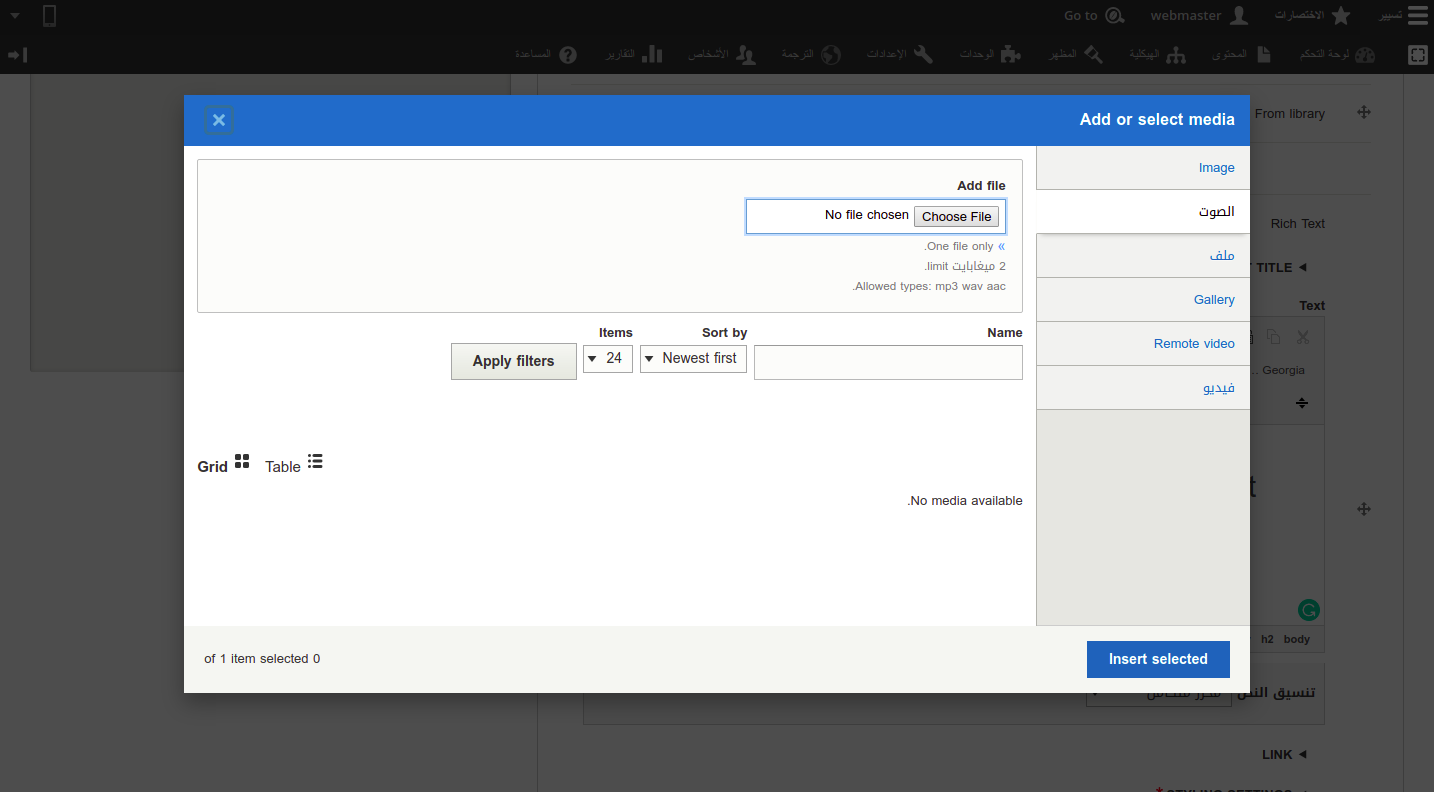The width and height of the screenshot is (1434, 792).
Task: Select the الصوت audio tab
Action: 1143,212
